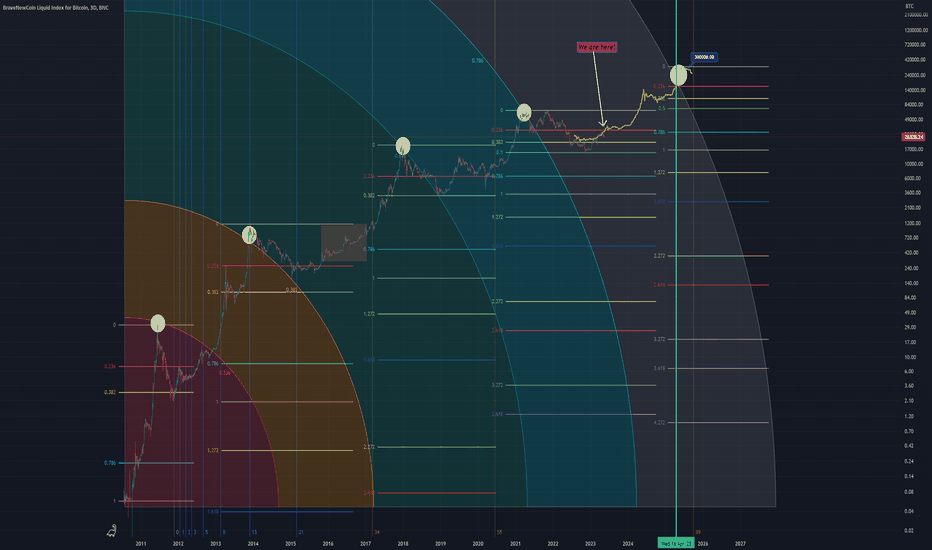The height and width of the screenshot is (550, 932).
Task: Click the 2011 year label on time axis
Action: 141,543
